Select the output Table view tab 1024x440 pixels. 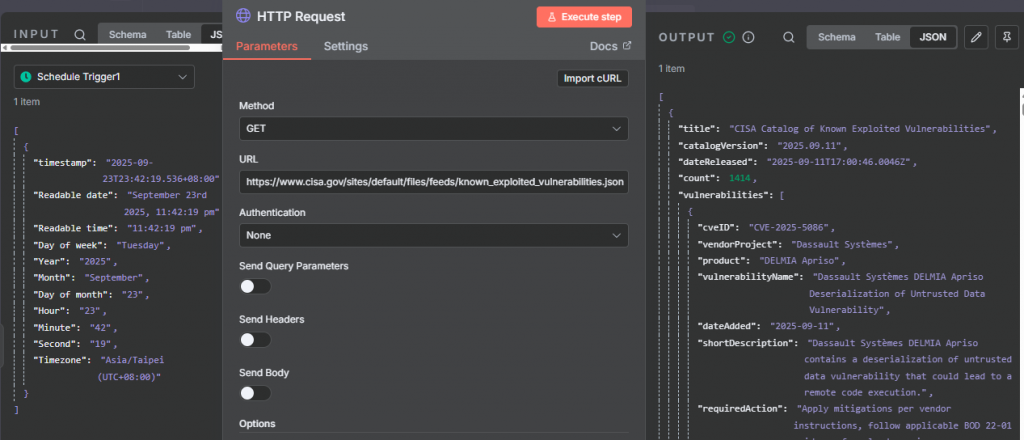coord(887,37)
